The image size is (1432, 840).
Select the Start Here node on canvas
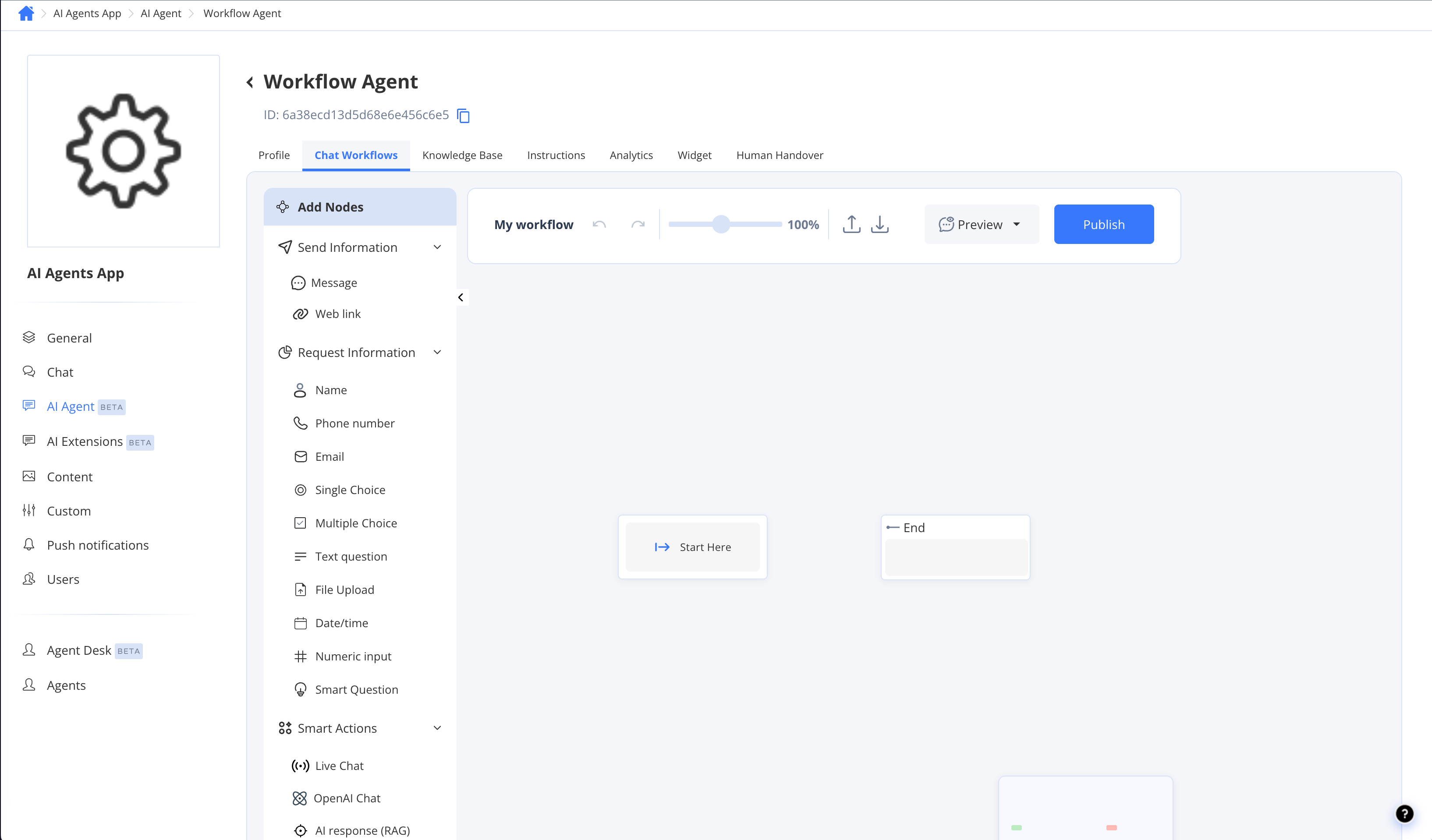click(692, 547)
